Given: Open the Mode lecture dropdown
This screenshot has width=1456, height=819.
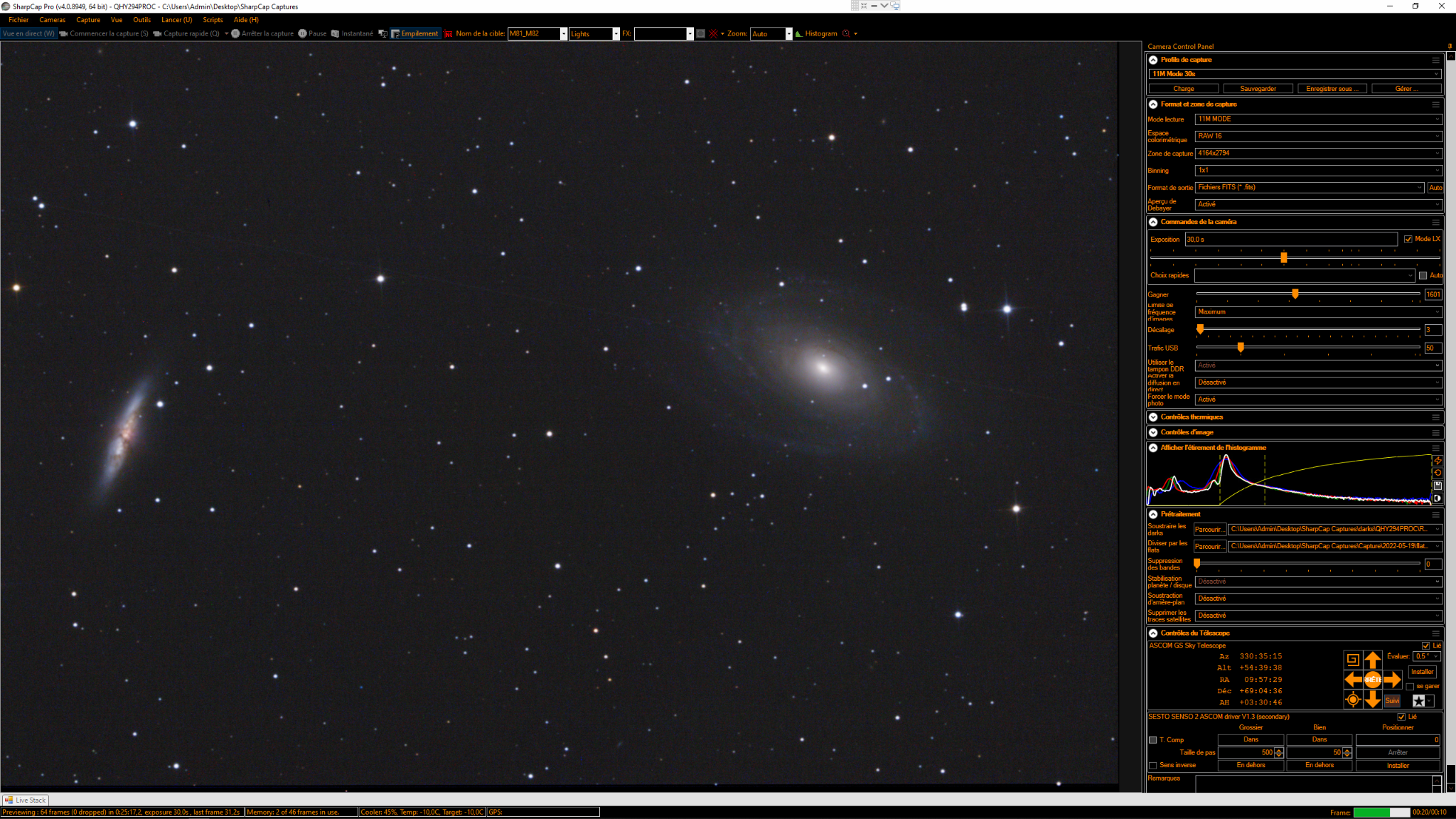Looking at the screenshot, I should click(x=1319, y=119).
